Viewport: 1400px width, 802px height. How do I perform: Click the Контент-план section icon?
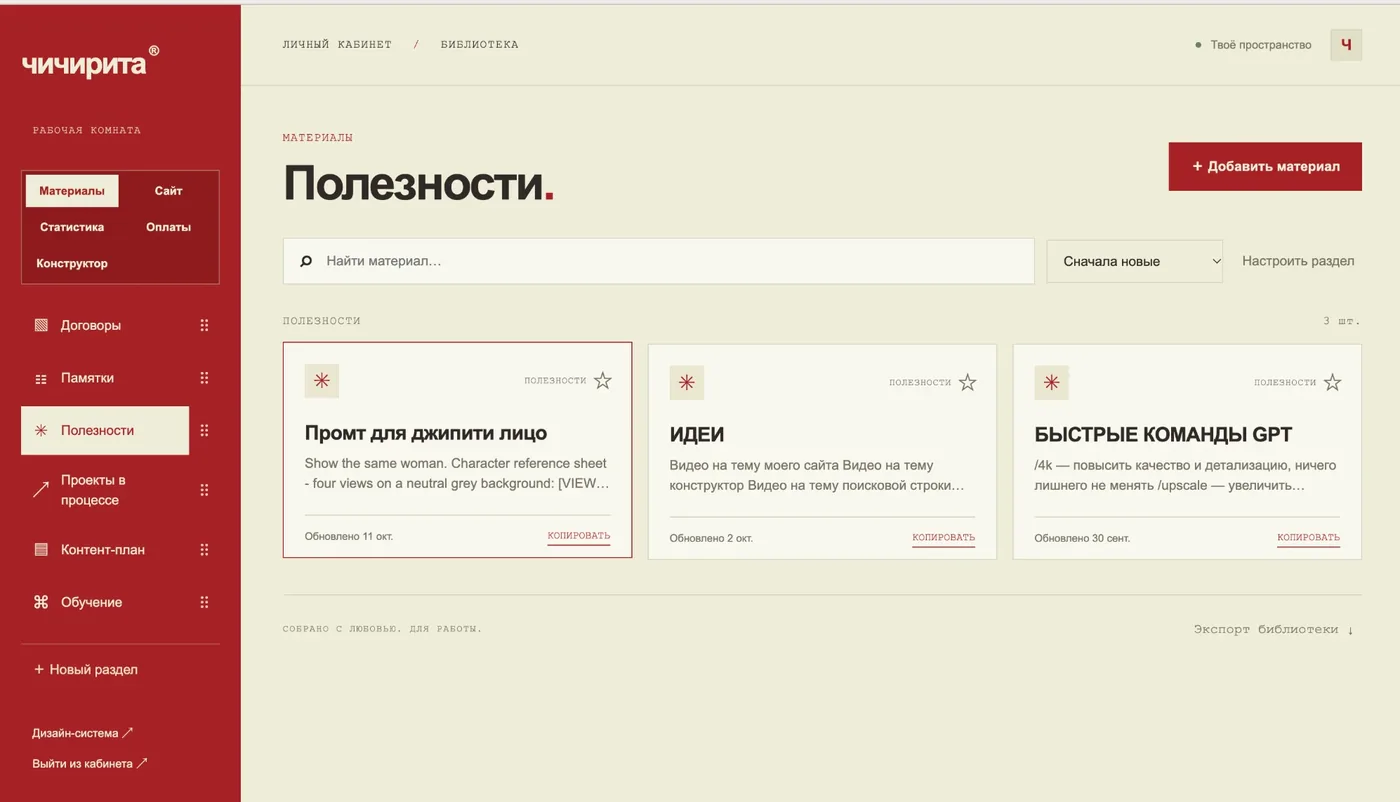pyautogui.click(x=41, y=549)
